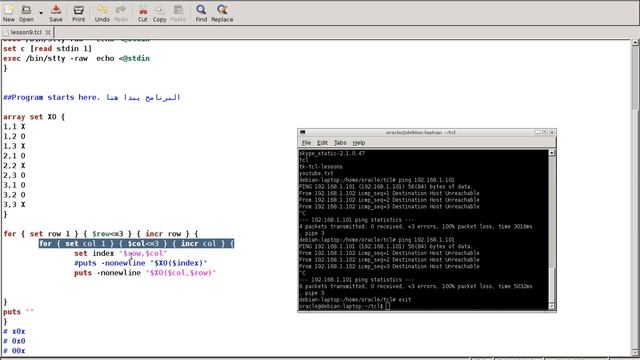Click the terminal scrollbar thumb
This screenshot has width=640, height=360.
coord(552,285)
